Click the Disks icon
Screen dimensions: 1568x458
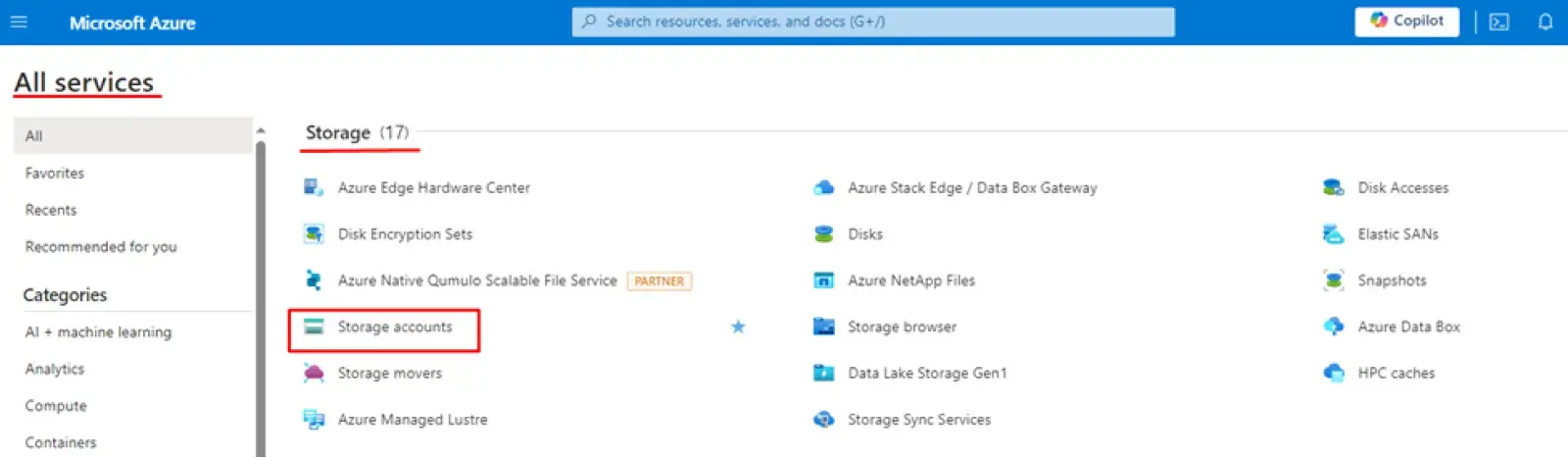point(824,233)
